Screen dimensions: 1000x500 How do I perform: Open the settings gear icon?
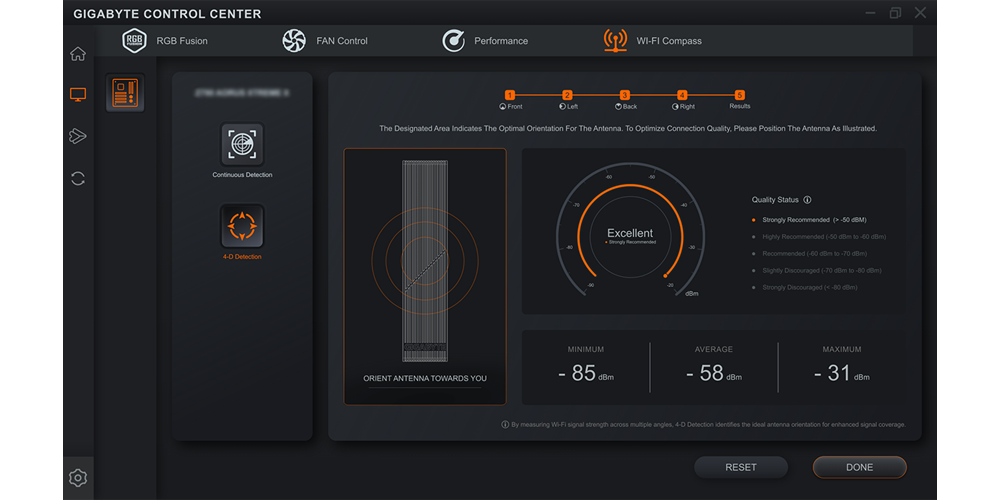coord(78,477)
